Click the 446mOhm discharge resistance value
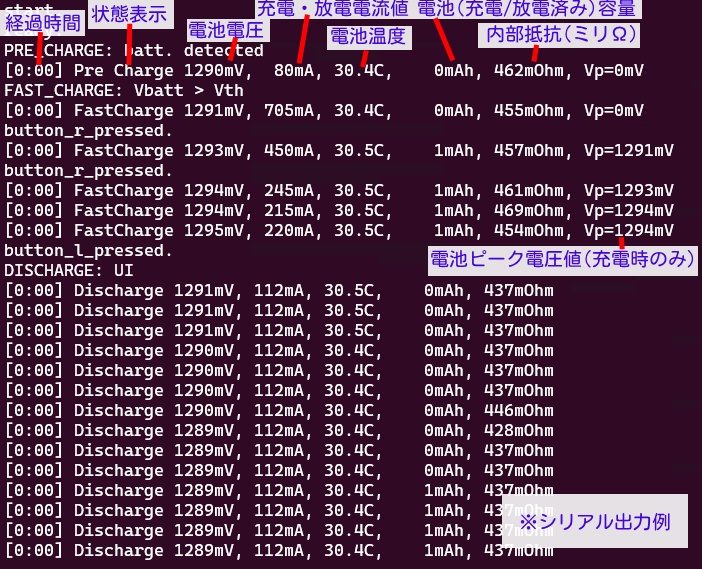Viewport: 702px width, 569px height. coord(519,411)
